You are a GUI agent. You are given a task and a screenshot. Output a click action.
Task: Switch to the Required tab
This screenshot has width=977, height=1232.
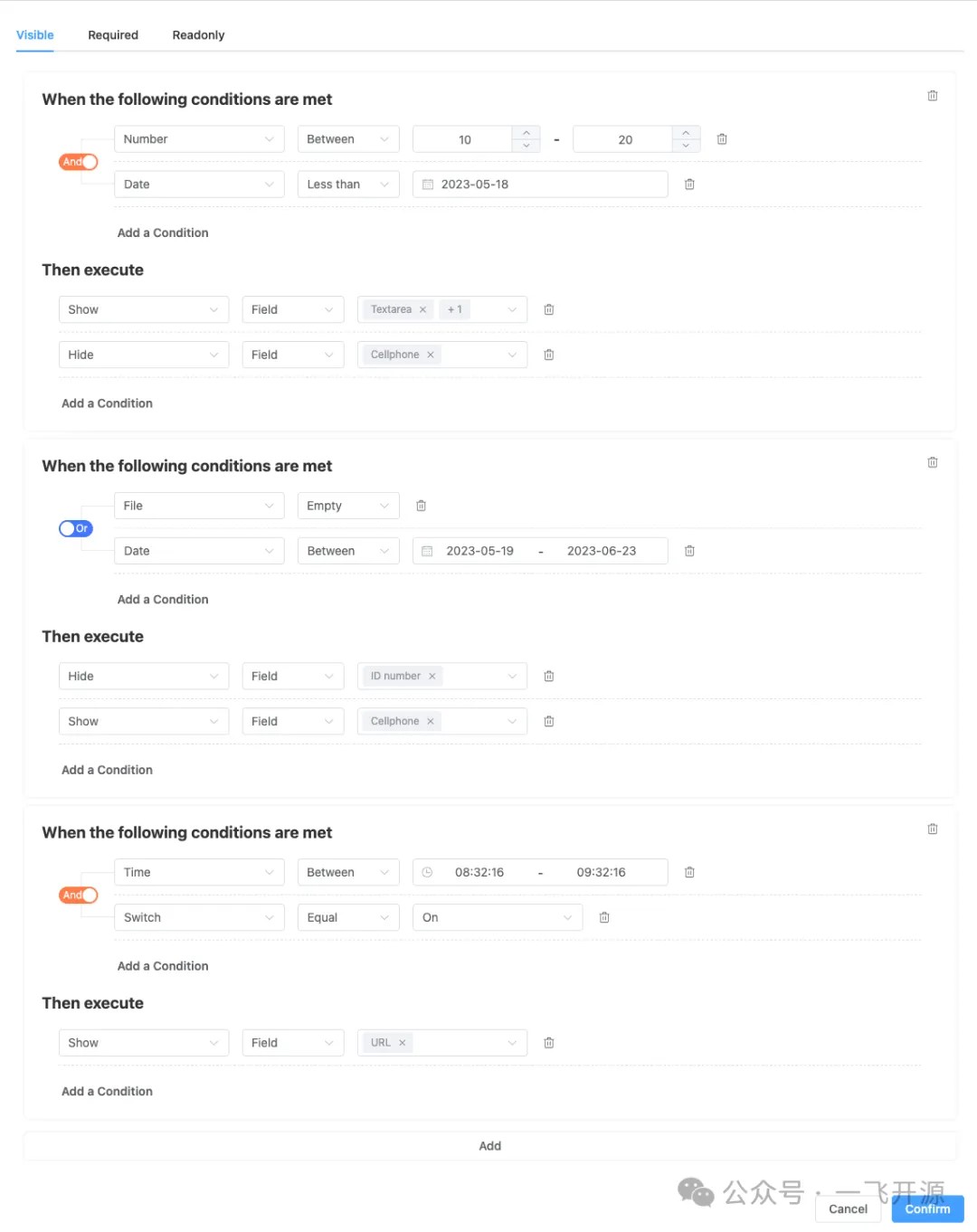click(x=113, y=35)
